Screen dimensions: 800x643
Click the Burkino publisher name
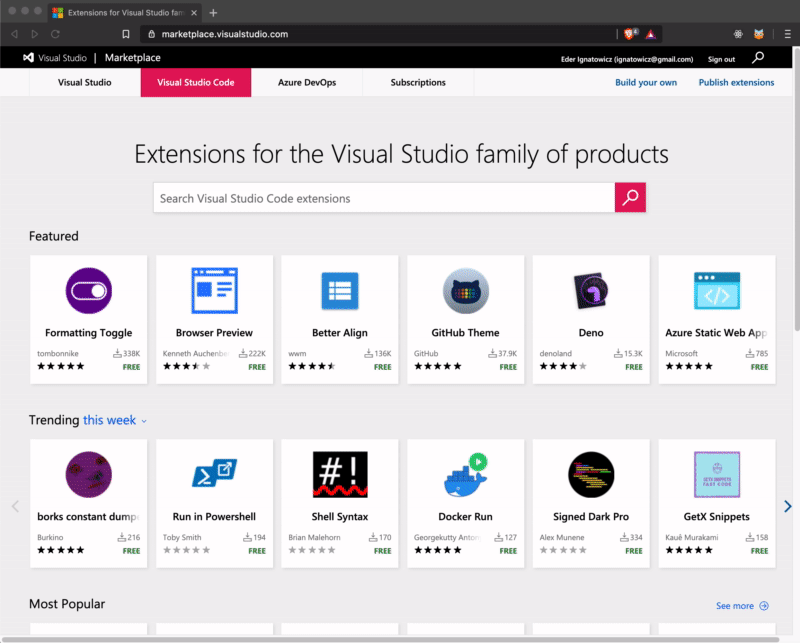[50, 537]
